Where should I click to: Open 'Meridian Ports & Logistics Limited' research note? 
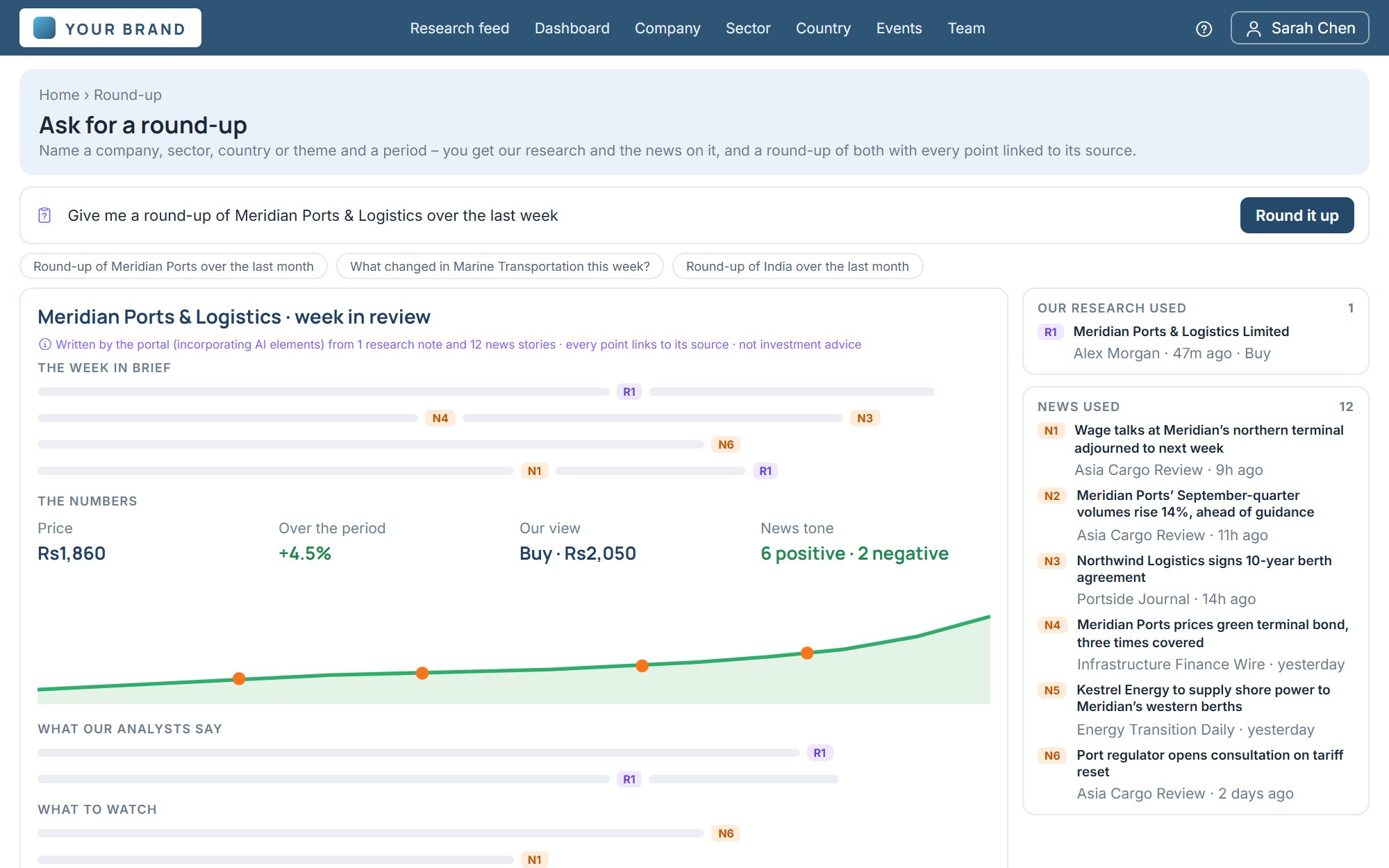coord(1181,332)
